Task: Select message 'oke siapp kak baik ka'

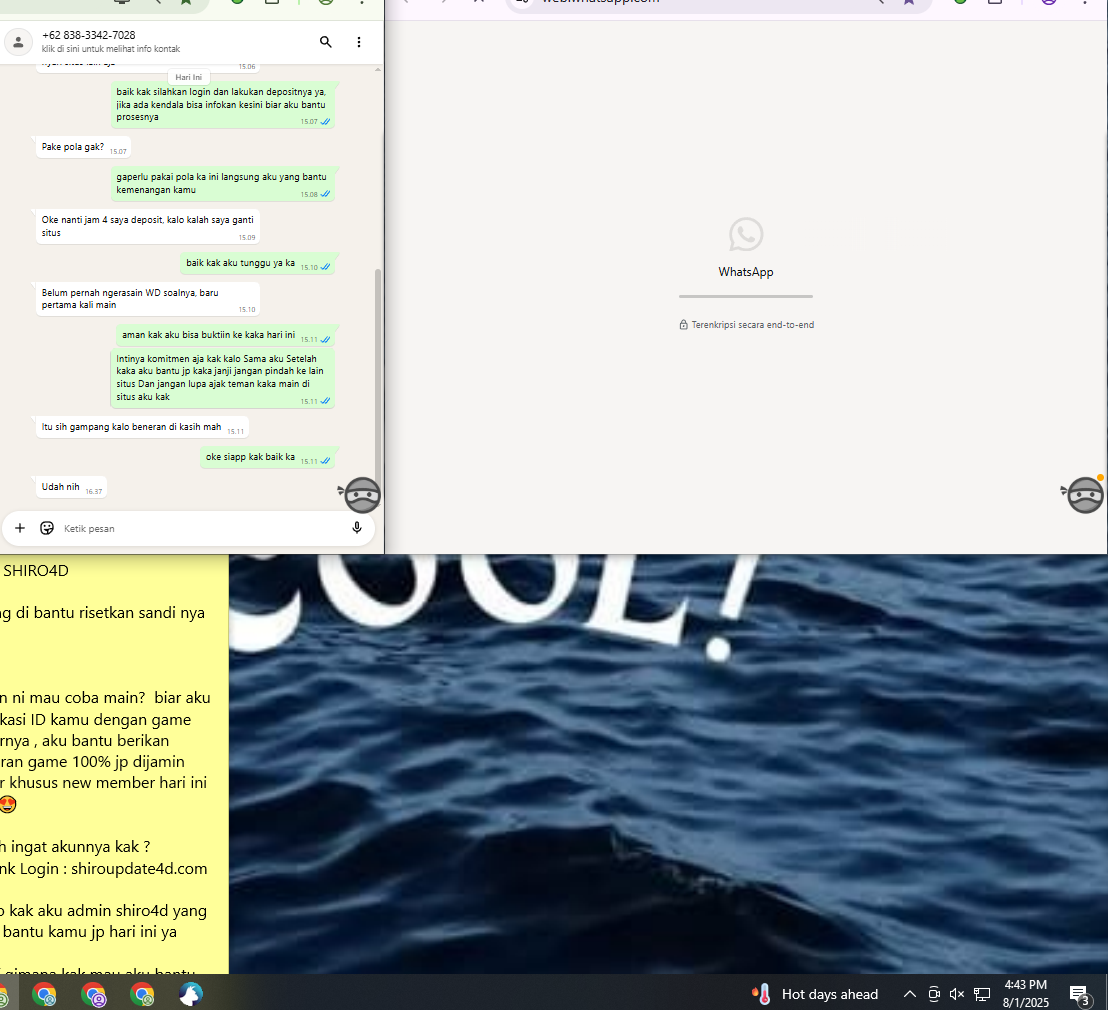Action: coord(267,457)
